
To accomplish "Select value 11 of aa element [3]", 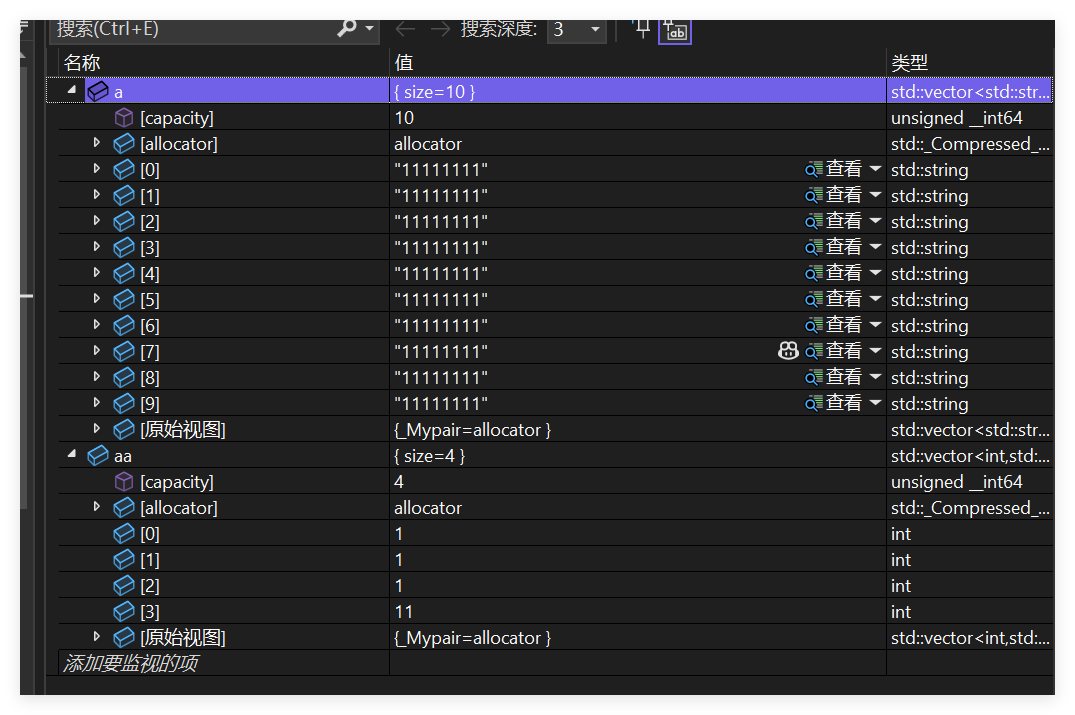I will coord(404,612).
